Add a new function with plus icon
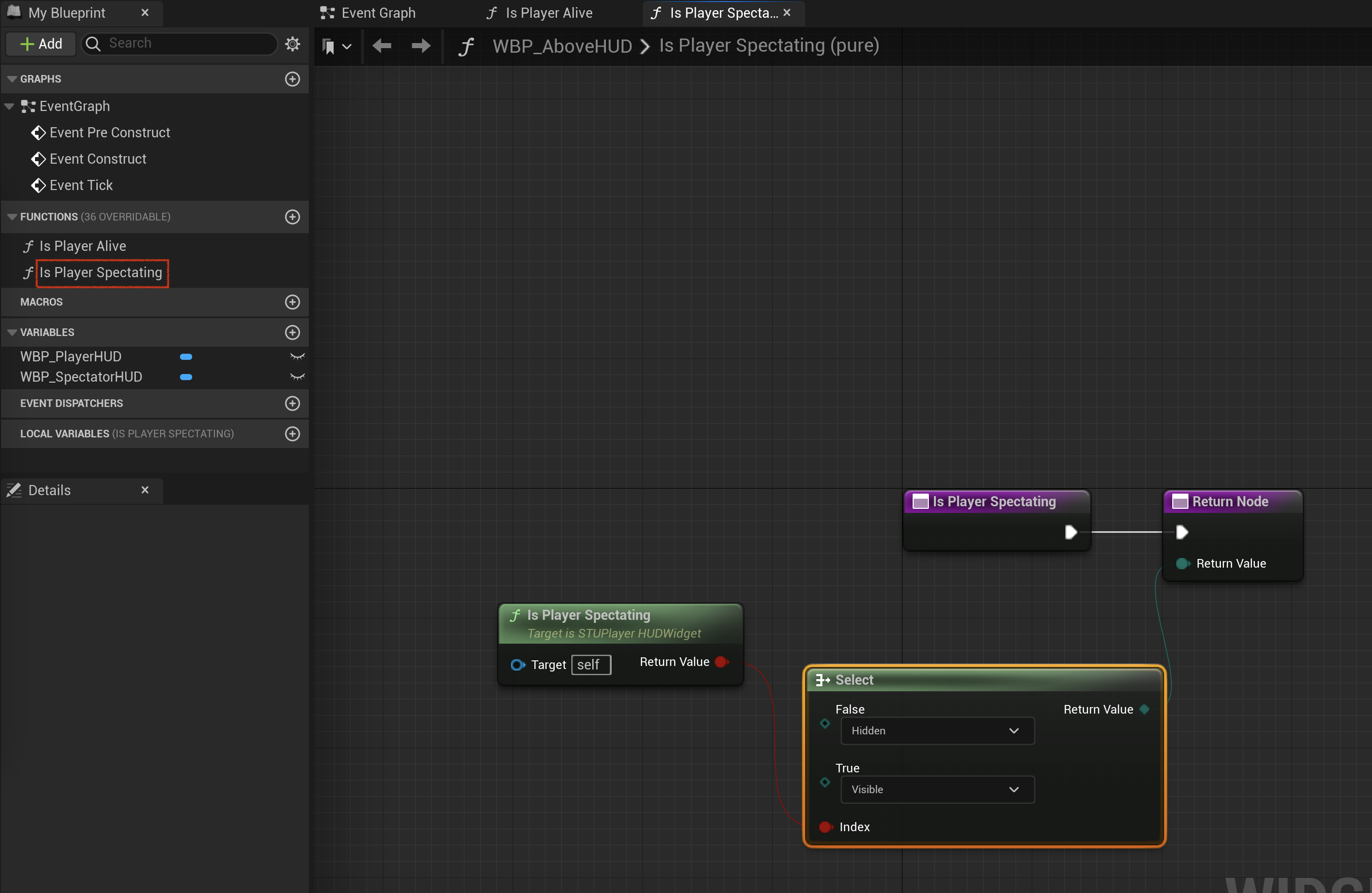1372x893 pixels. click(x=292, y=216)
